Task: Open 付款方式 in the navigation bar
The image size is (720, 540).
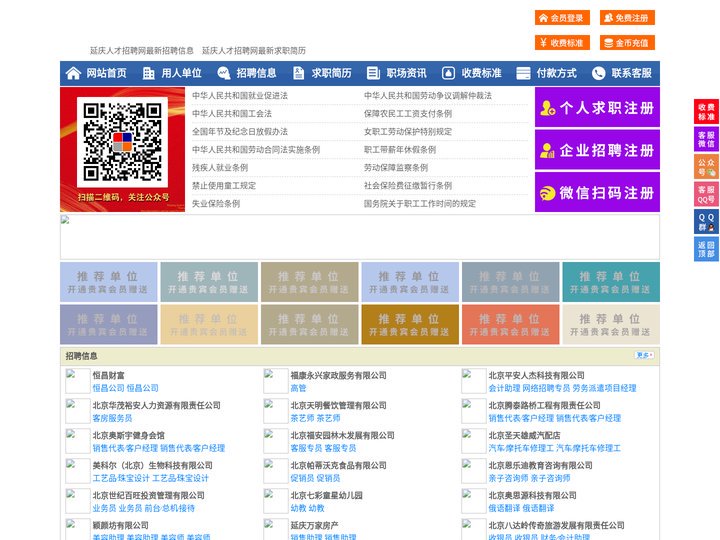Action: [x=557, y=73]
